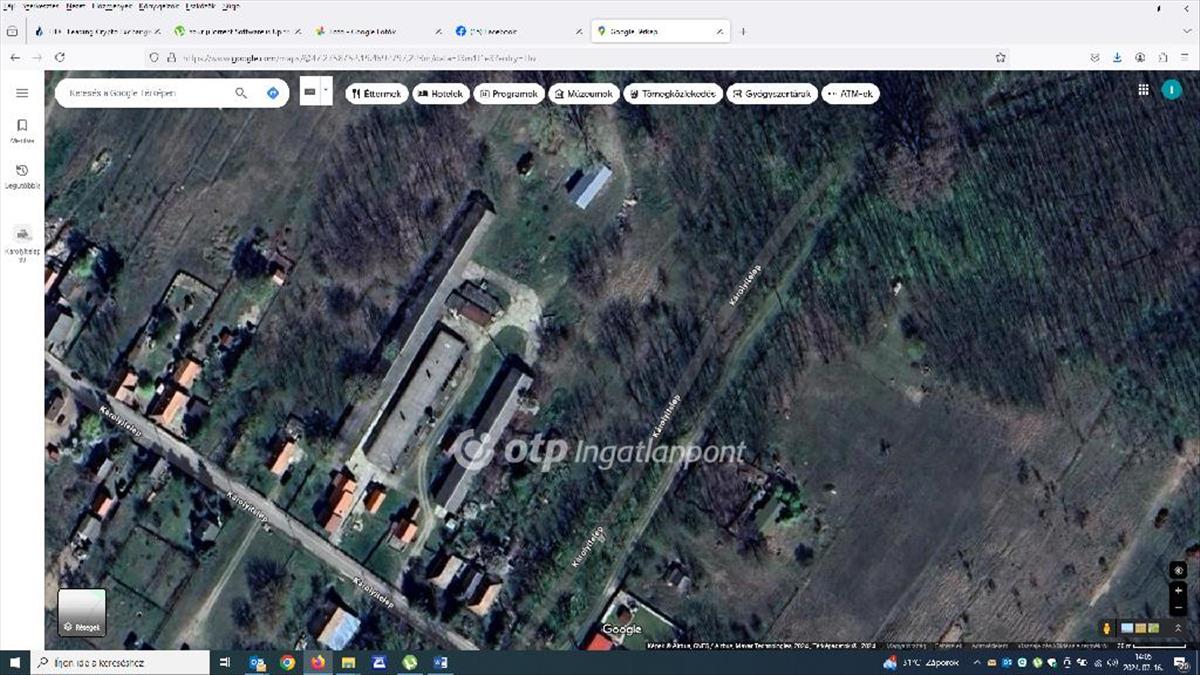Filter by Éttermek (restaurants) chip
This screenshot has height=675, width=1200.
376,94
